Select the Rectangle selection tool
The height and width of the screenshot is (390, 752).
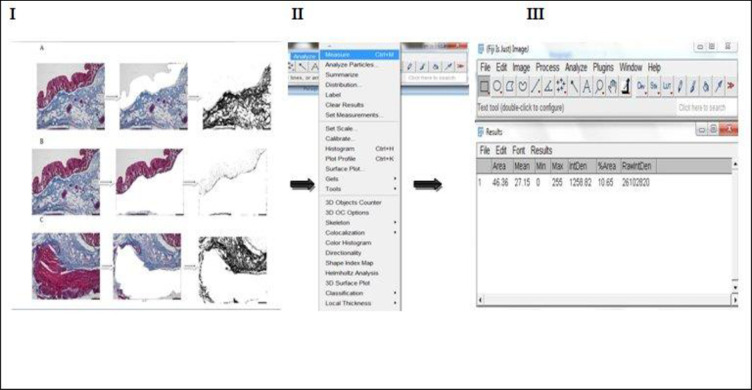tap(484, 86)
